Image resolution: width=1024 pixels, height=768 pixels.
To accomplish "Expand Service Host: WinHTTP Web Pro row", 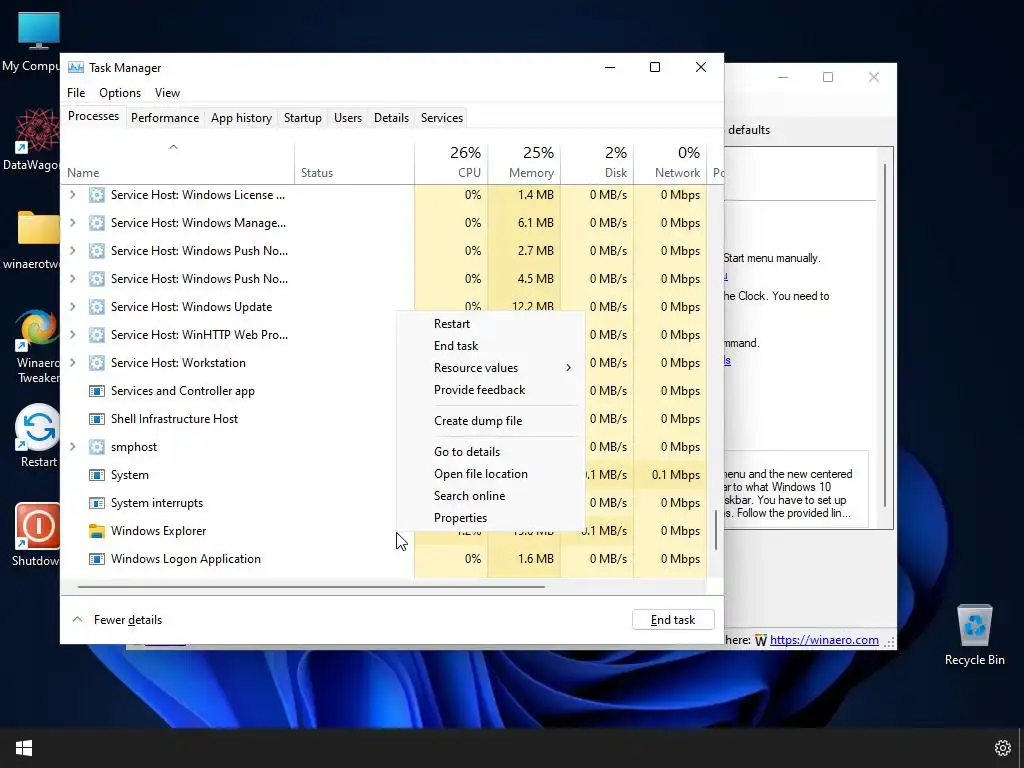I will click(x=72, y=335).
